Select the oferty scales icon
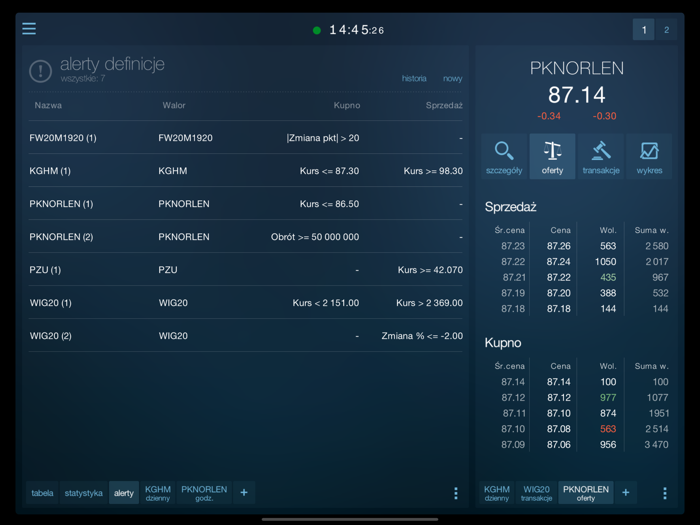The image size is (700, 525). (x=552, y=156)
